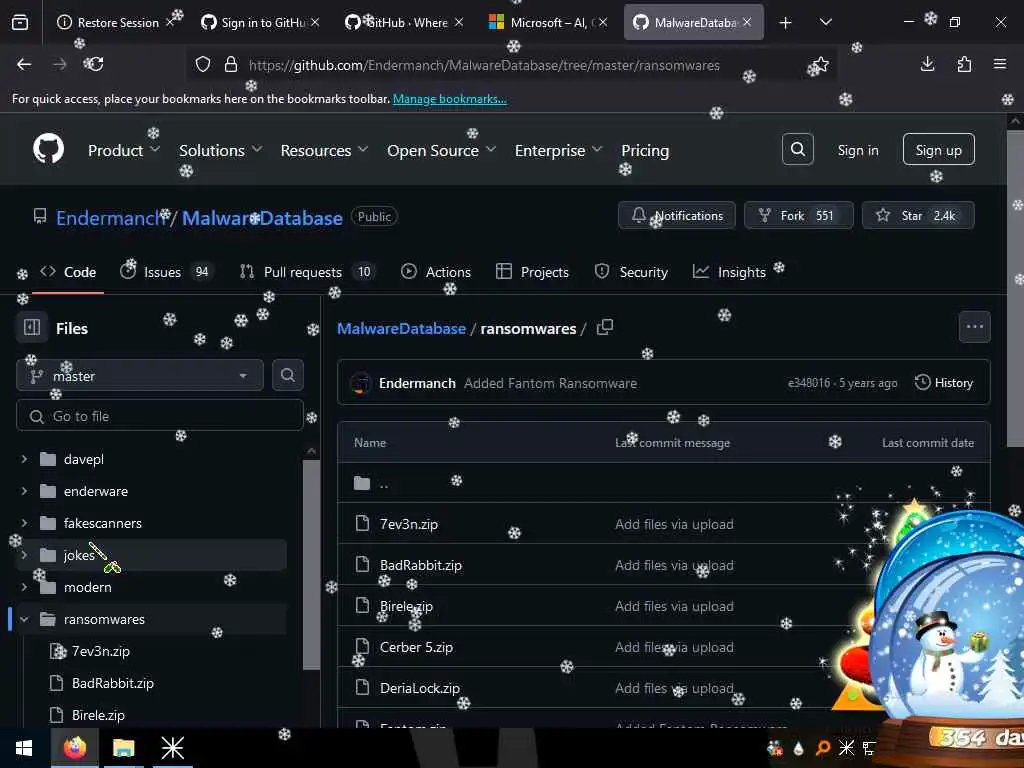This screenshot has height=768, width=1024.
Task: Open the GitHub search icon button
Action: 797,150
